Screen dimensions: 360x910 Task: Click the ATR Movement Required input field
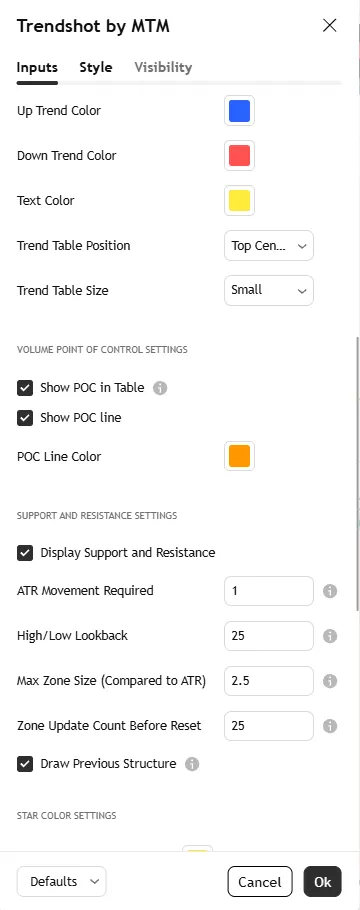tap(269, 591)
